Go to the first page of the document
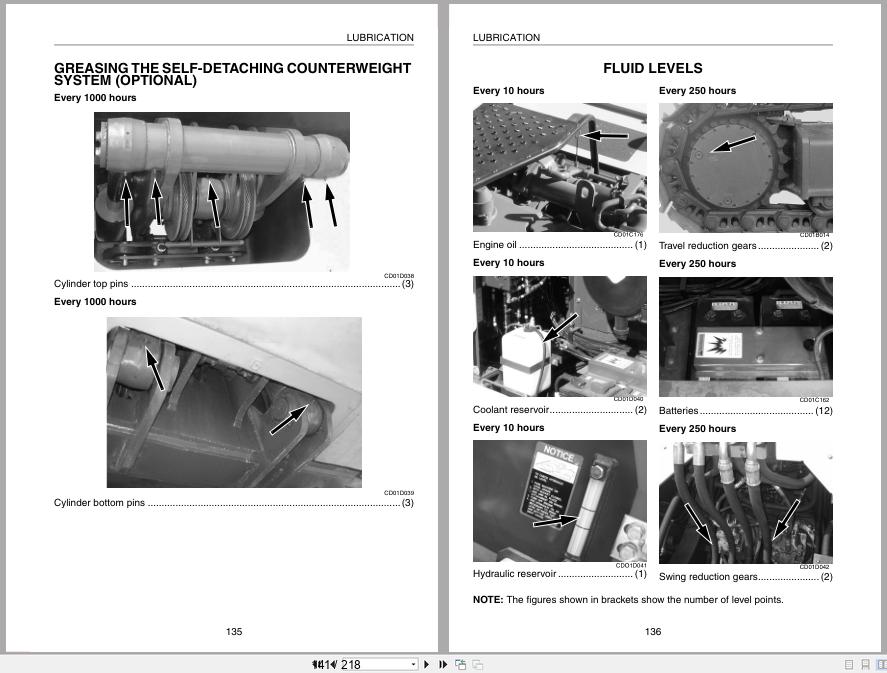The width and height of the screenshot is (887, 673). coord(313,663)
